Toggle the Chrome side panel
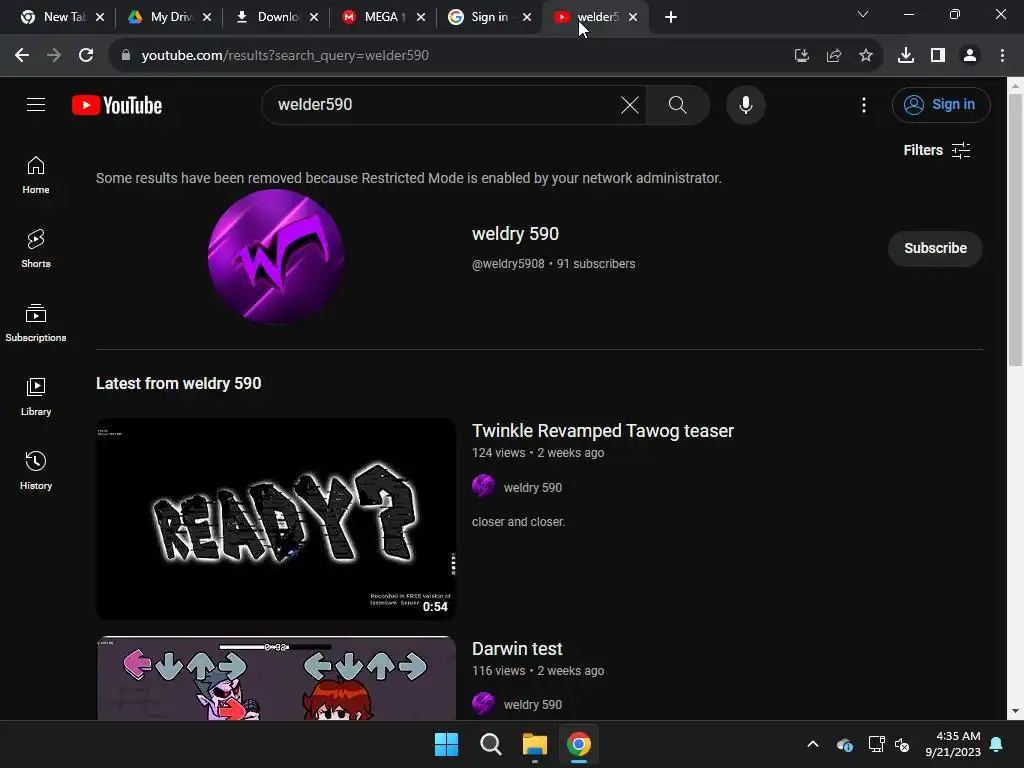Viewport: 1024px width, 768px height. 938,56
